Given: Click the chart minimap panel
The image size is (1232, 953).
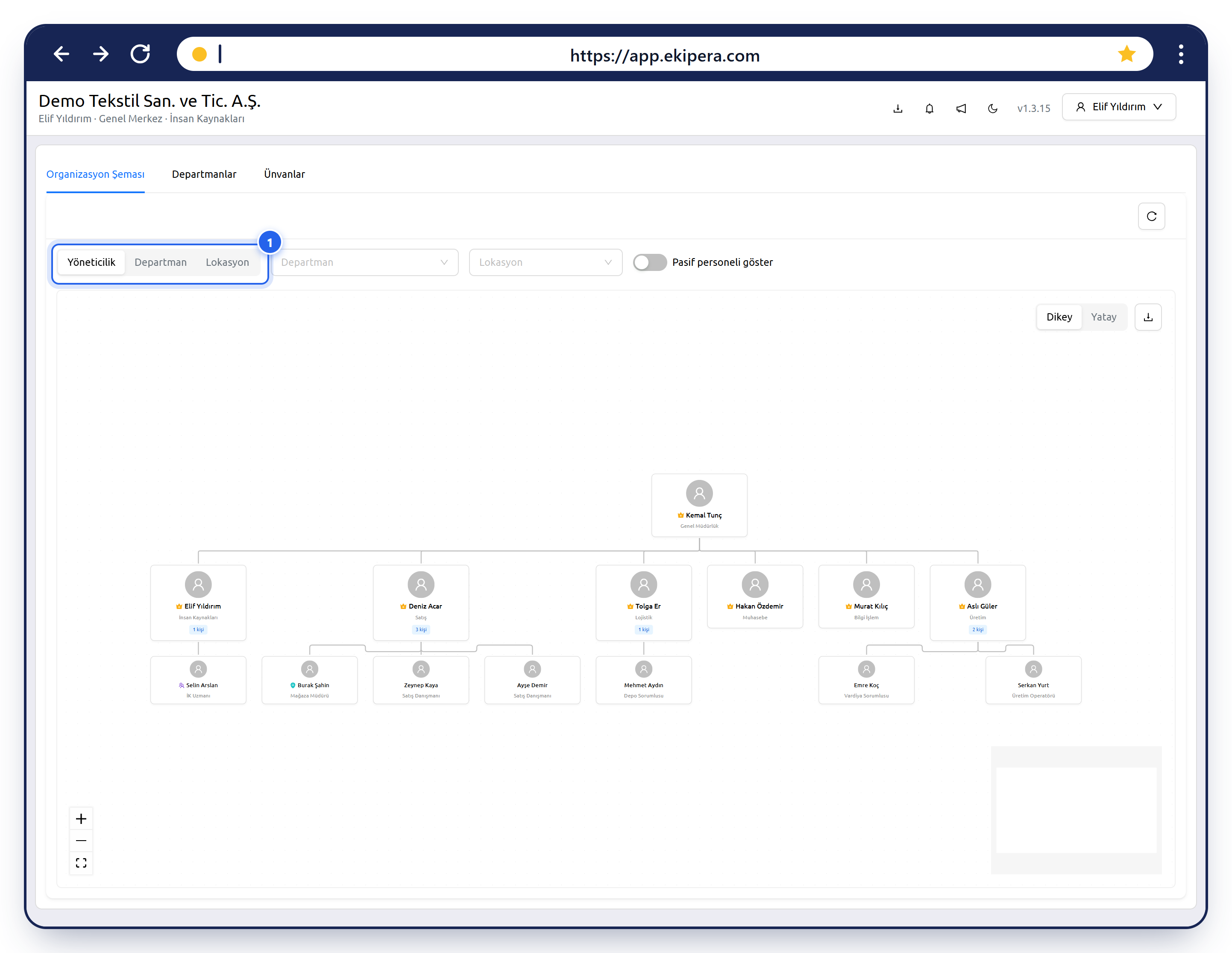Looking at the screenshot, I should (1076, 810).
